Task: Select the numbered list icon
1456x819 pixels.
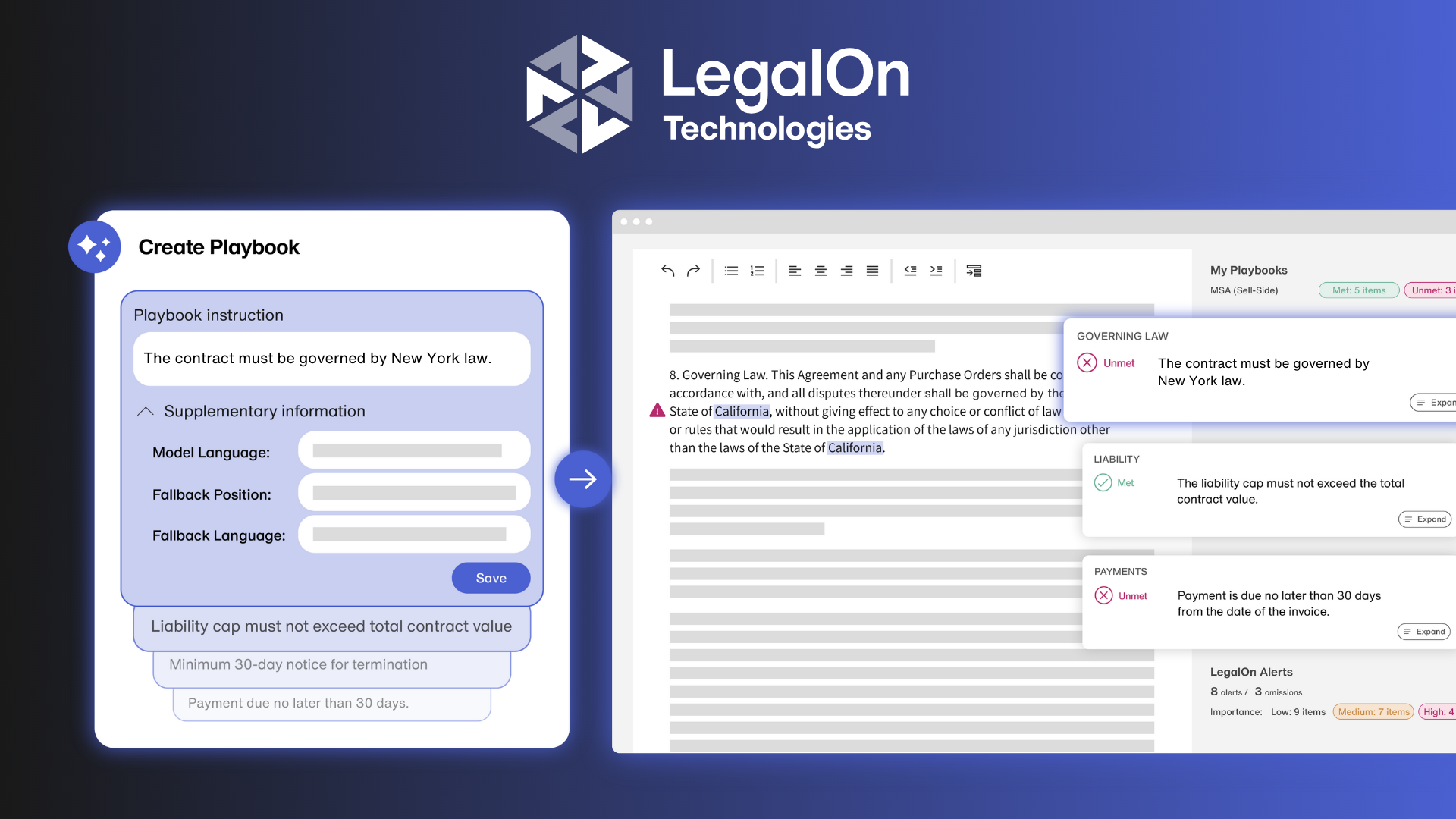Action: 756,271
